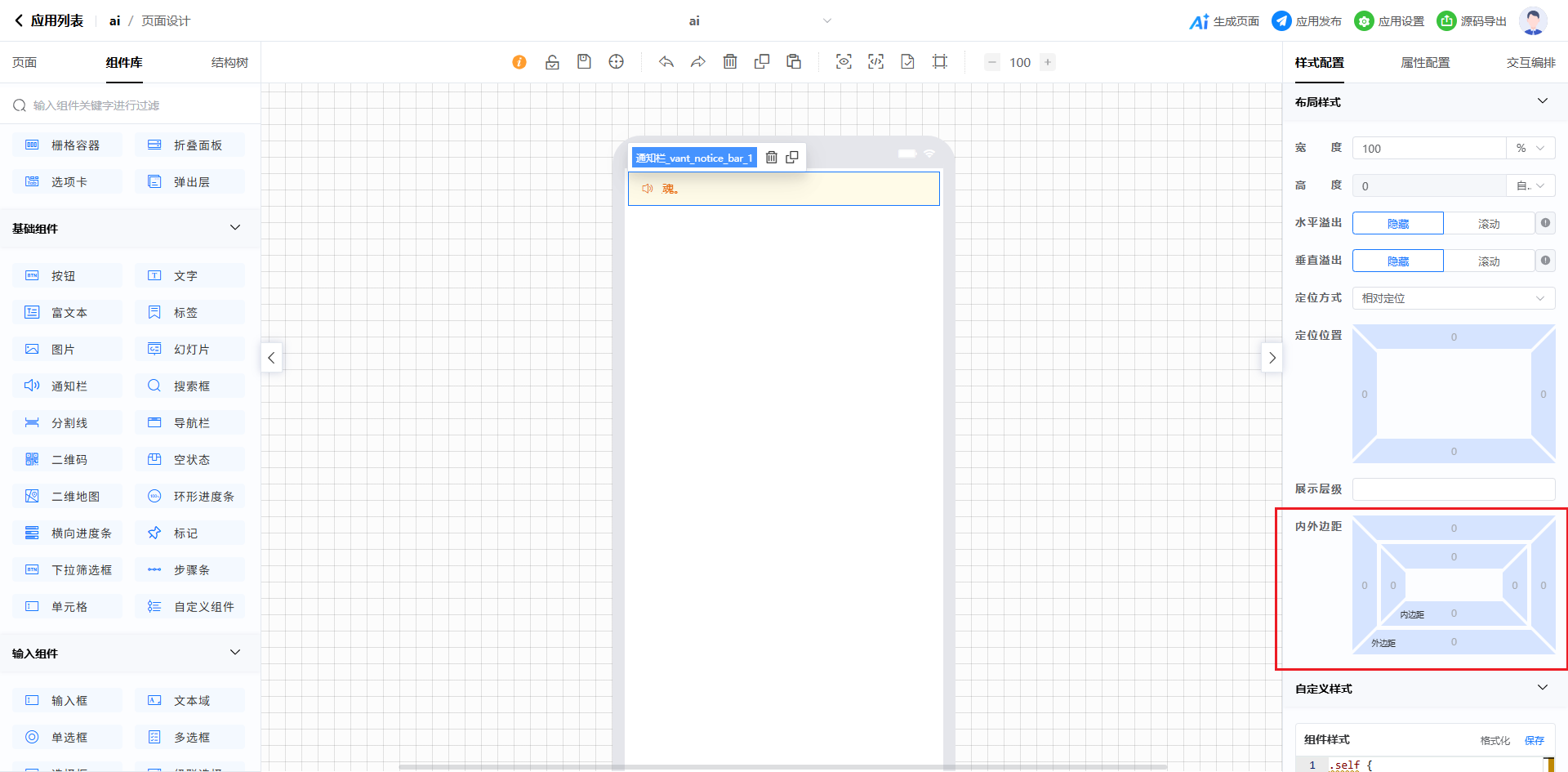Click the orange info icon

(x=519, y=62)
